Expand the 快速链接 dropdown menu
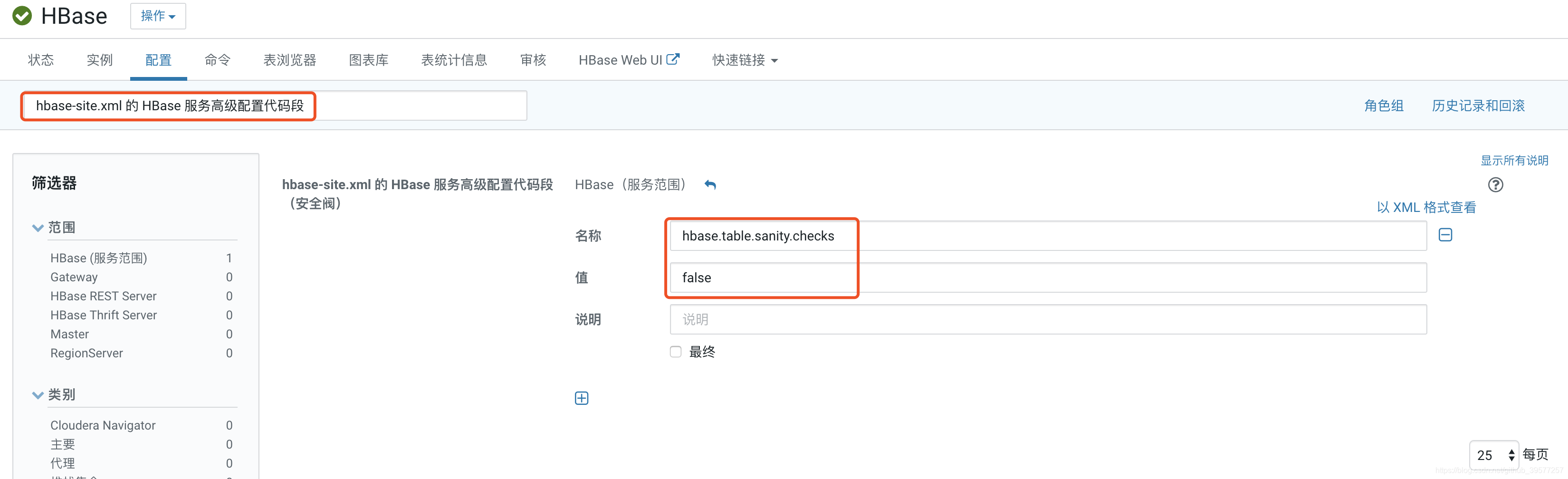 [x=745, y=60]
